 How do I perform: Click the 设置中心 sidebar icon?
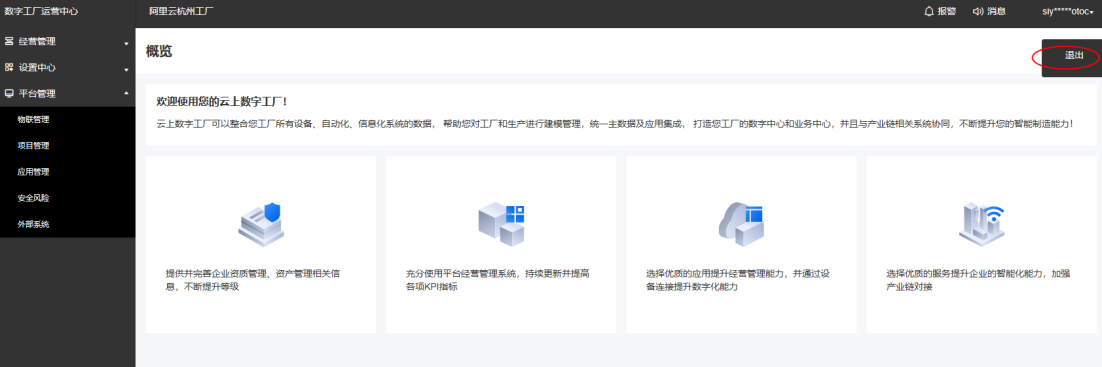coord(9,67)
